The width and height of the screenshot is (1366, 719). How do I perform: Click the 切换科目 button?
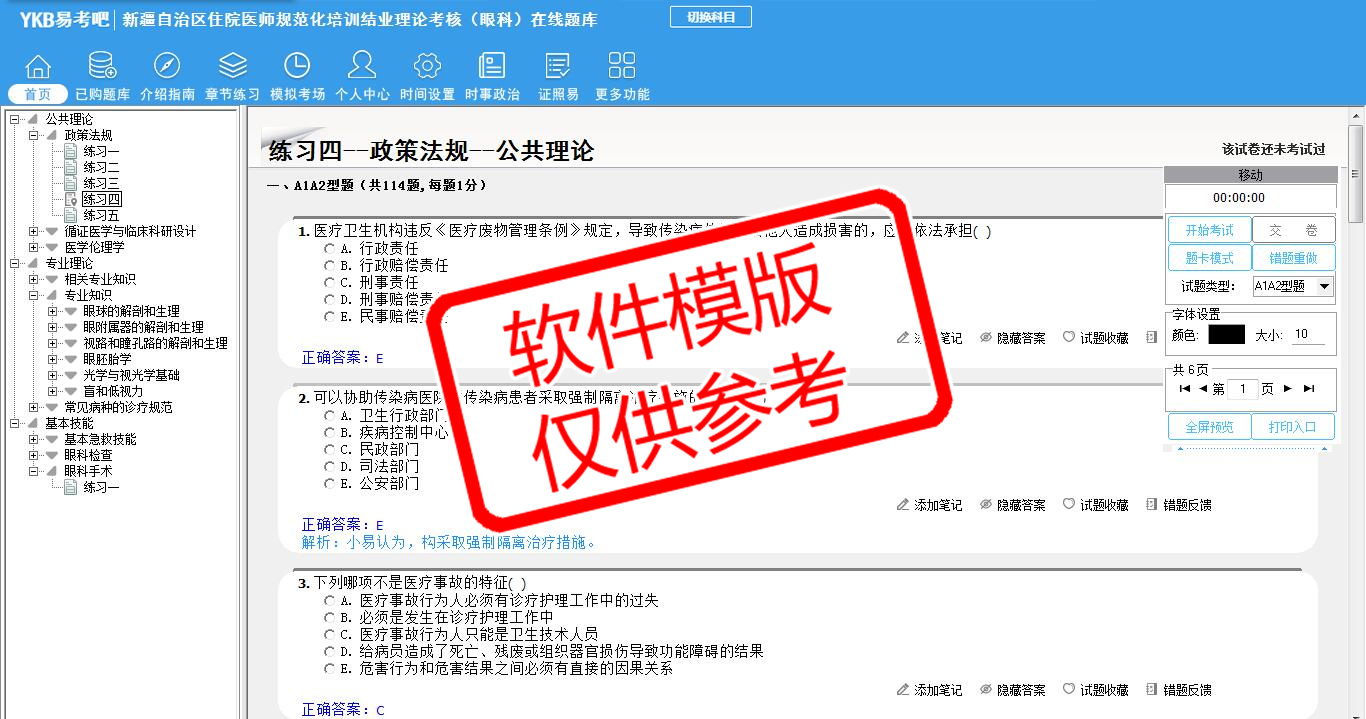coord(710,17)
